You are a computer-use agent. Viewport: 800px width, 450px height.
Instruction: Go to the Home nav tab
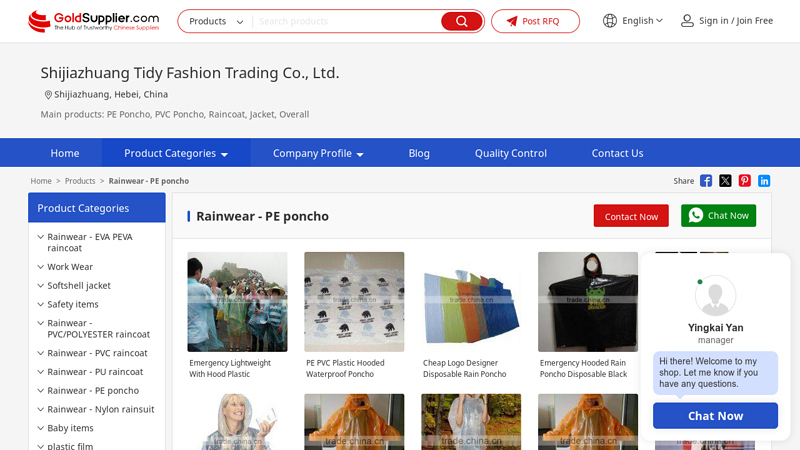tap(65, 153)
